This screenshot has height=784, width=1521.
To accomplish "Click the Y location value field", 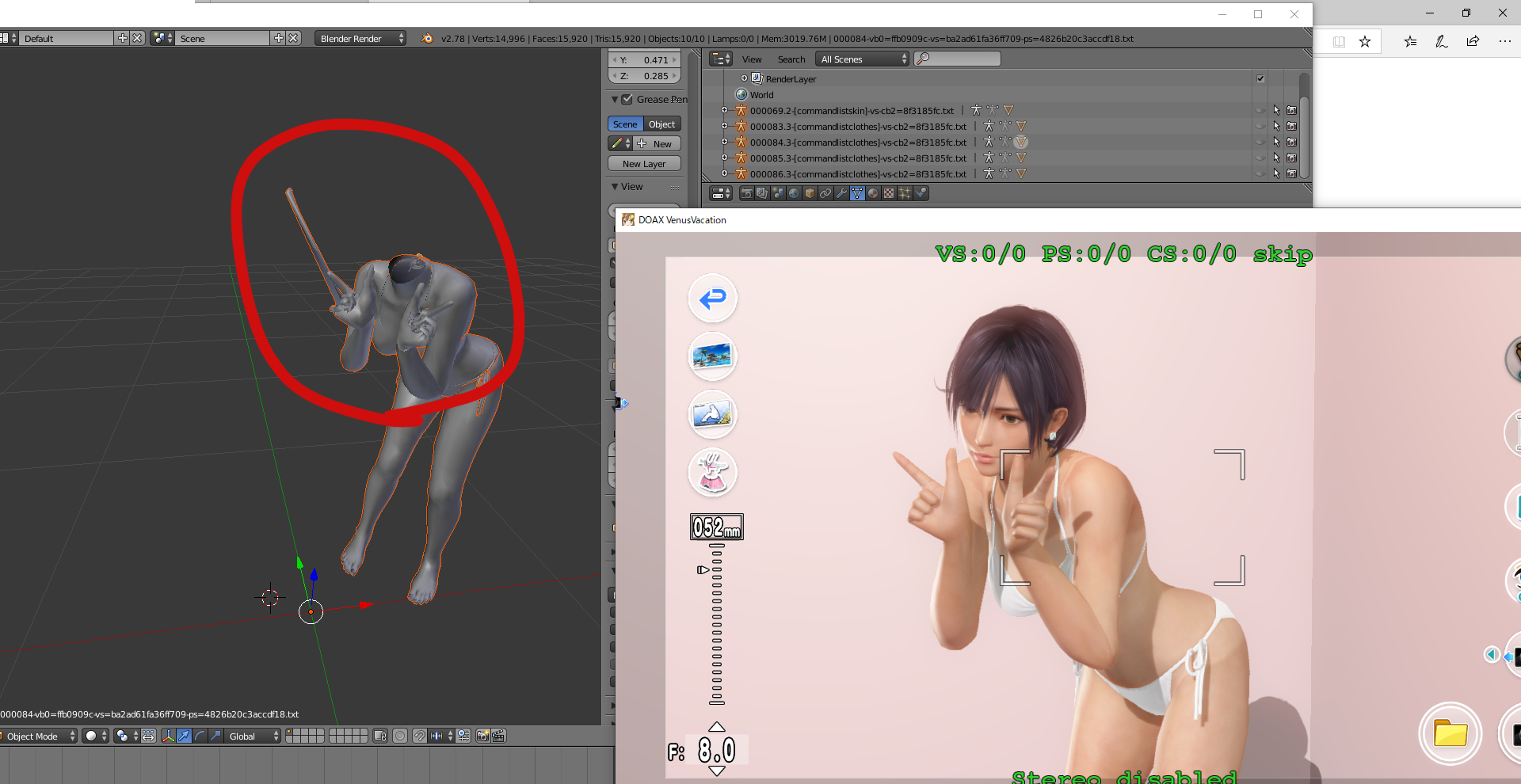I will pyautogui.click(x=644, y=60).
